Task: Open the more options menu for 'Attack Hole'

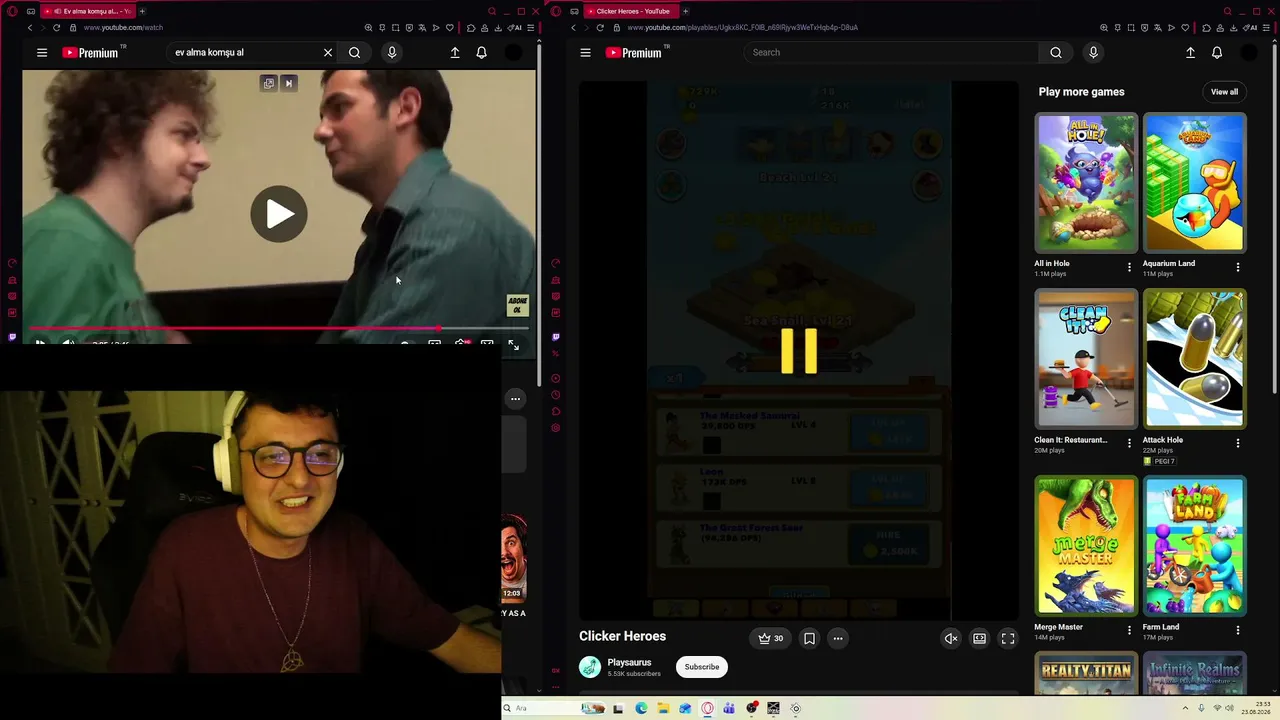Action: click(x=1238, y=443)
